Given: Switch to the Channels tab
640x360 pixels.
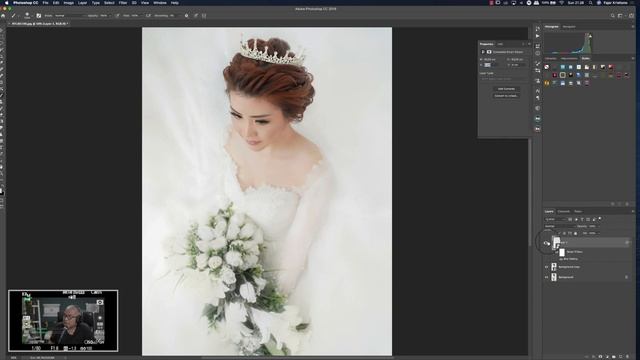Looking at the screenshot, I should (564, 211).
